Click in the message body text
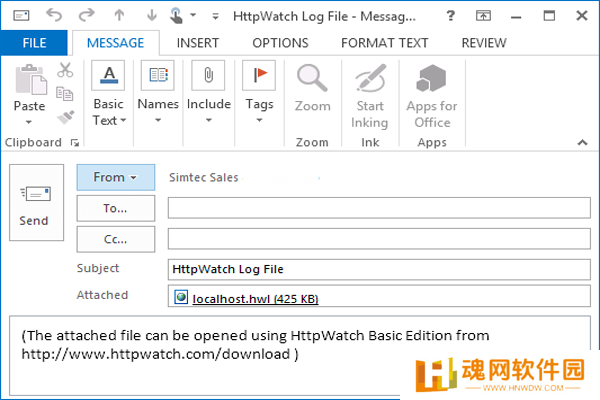Image resolution: width=600 pixels, height=400 pixels. 255,344
